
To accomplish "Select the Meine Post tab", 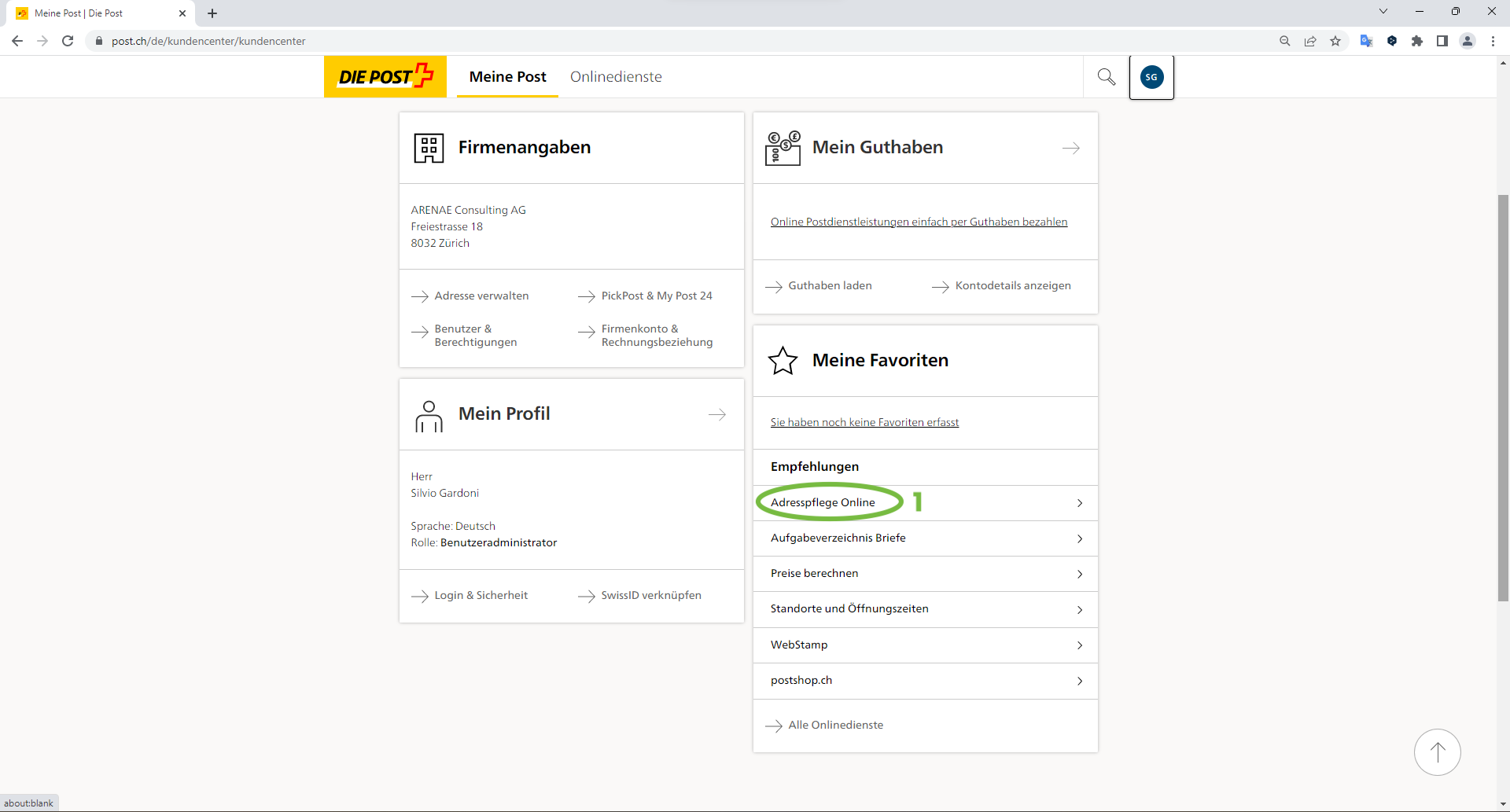I will [x=507, y=77].
